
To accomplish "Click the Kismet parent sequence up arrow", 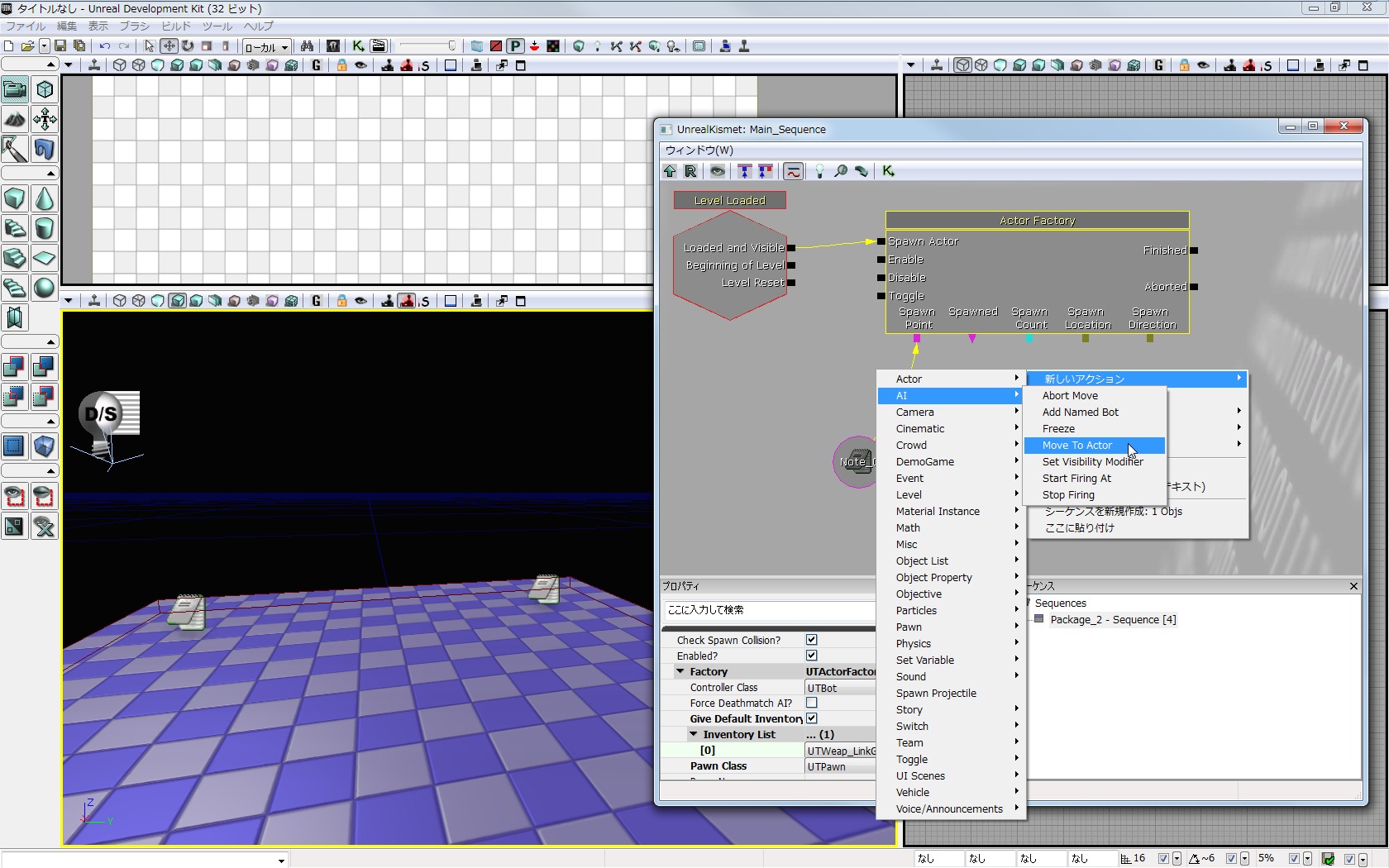I will click(x=670, y=171).
